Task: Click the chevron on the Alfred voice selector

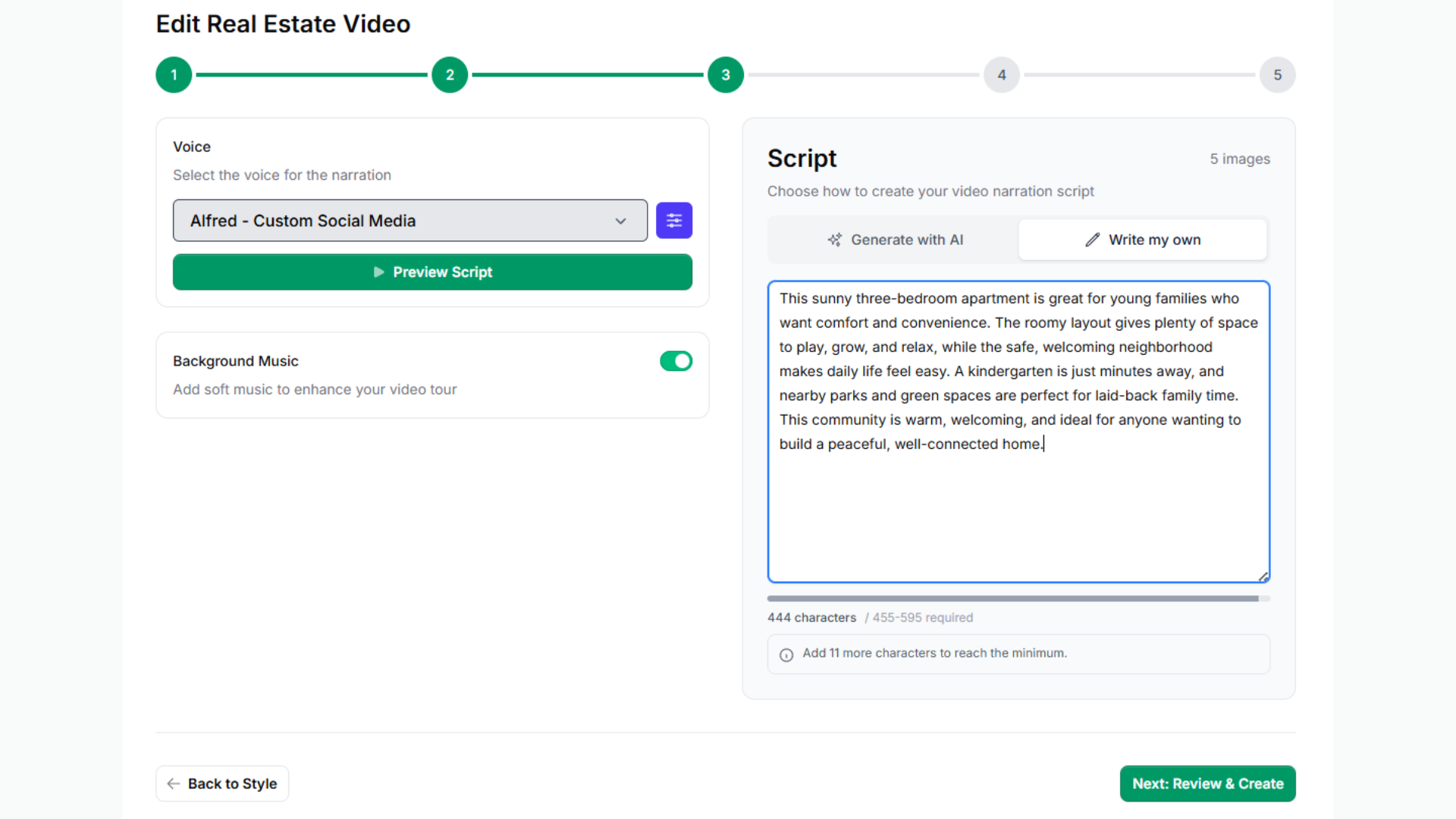Action: (620, 221)
